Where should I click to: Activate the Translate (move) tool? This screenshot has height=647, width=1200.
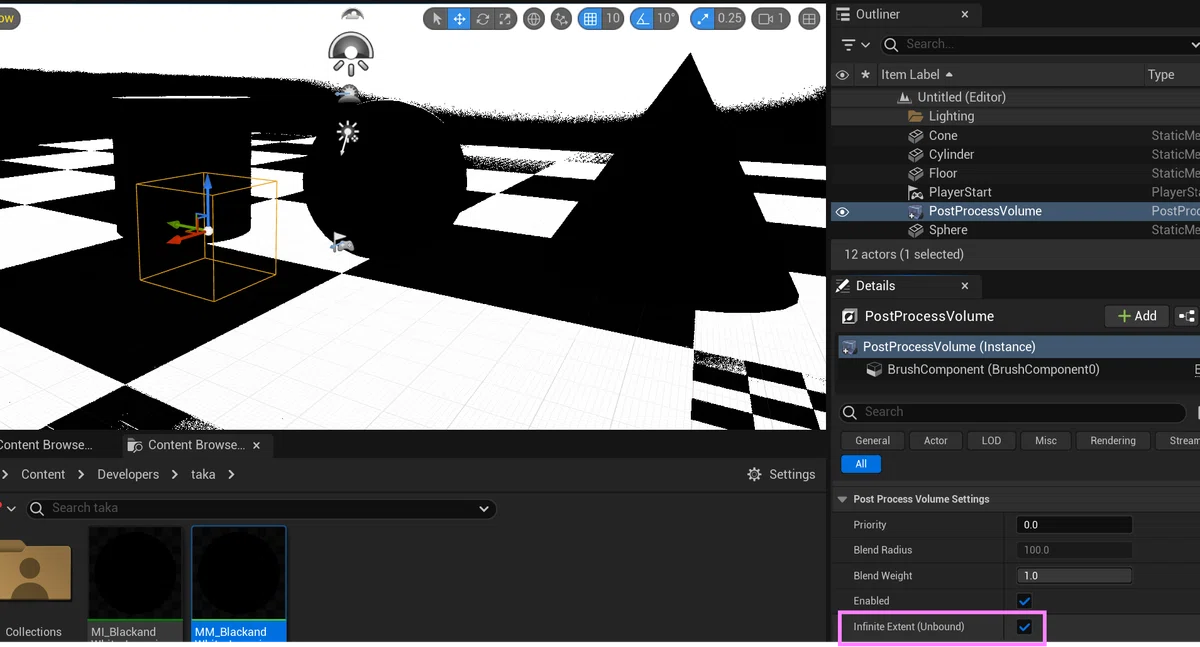pos(459,19)
